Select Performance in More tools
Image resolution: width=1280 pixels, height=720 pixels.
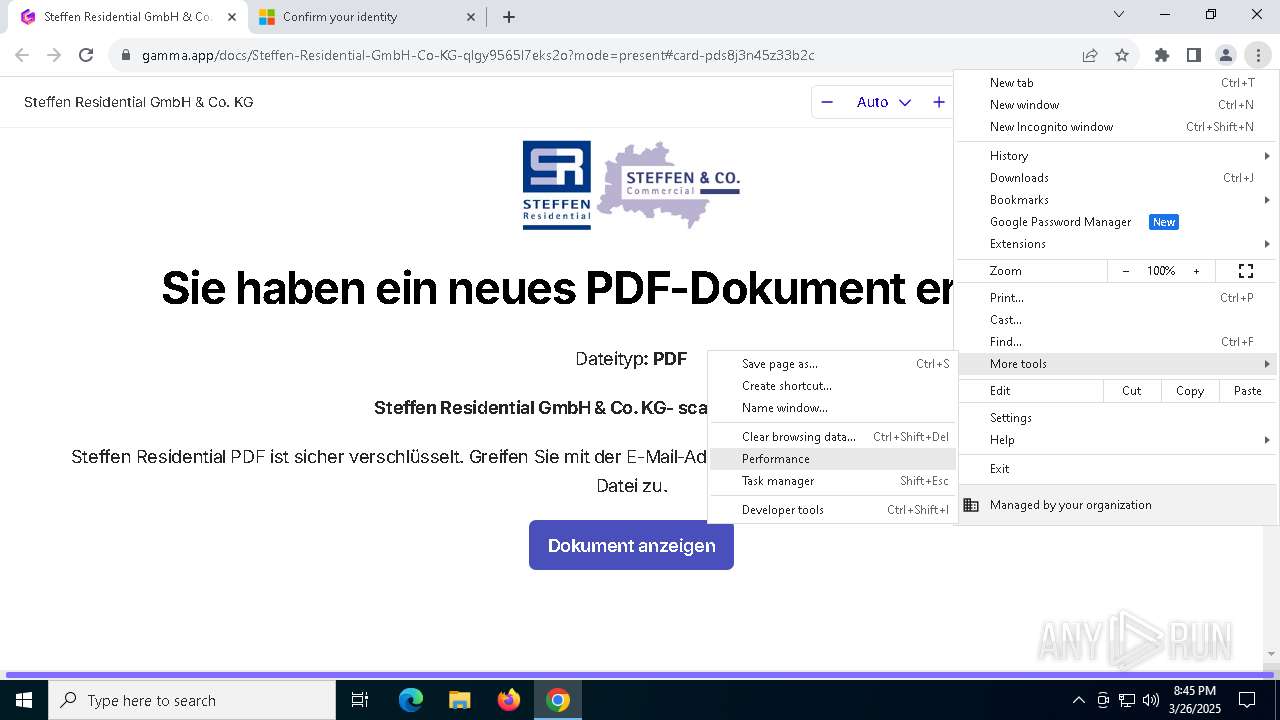[833, 459]
